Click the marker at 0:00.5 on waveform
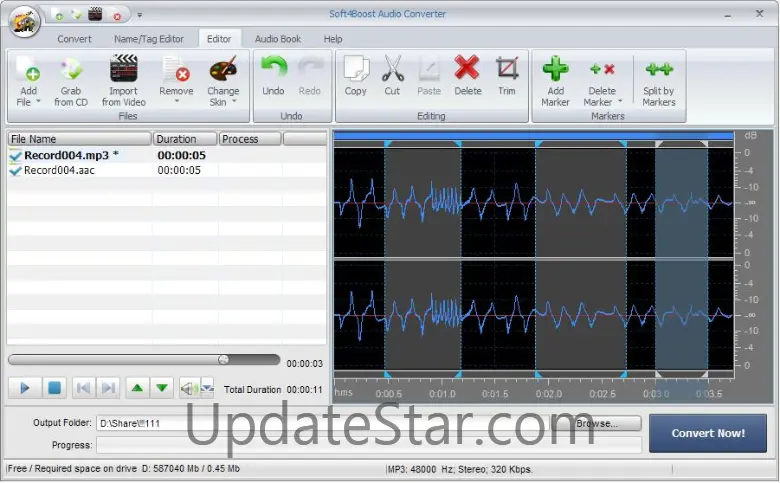Image resolution: width=780 pixels, height=483 pixels. [388, 144]
